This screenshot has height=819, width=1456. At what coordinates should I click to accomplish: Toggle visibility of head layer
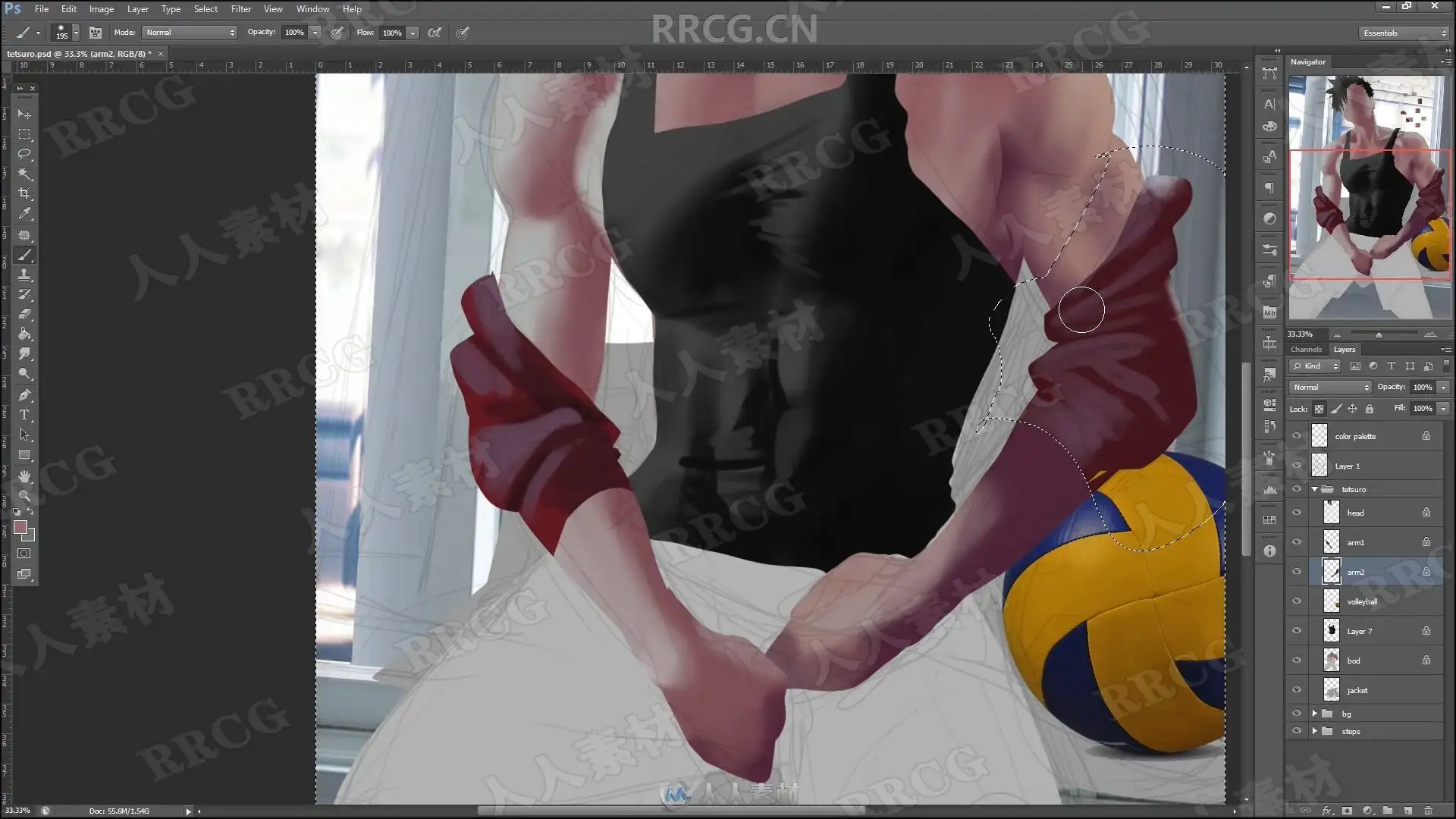pos(1297,513)
